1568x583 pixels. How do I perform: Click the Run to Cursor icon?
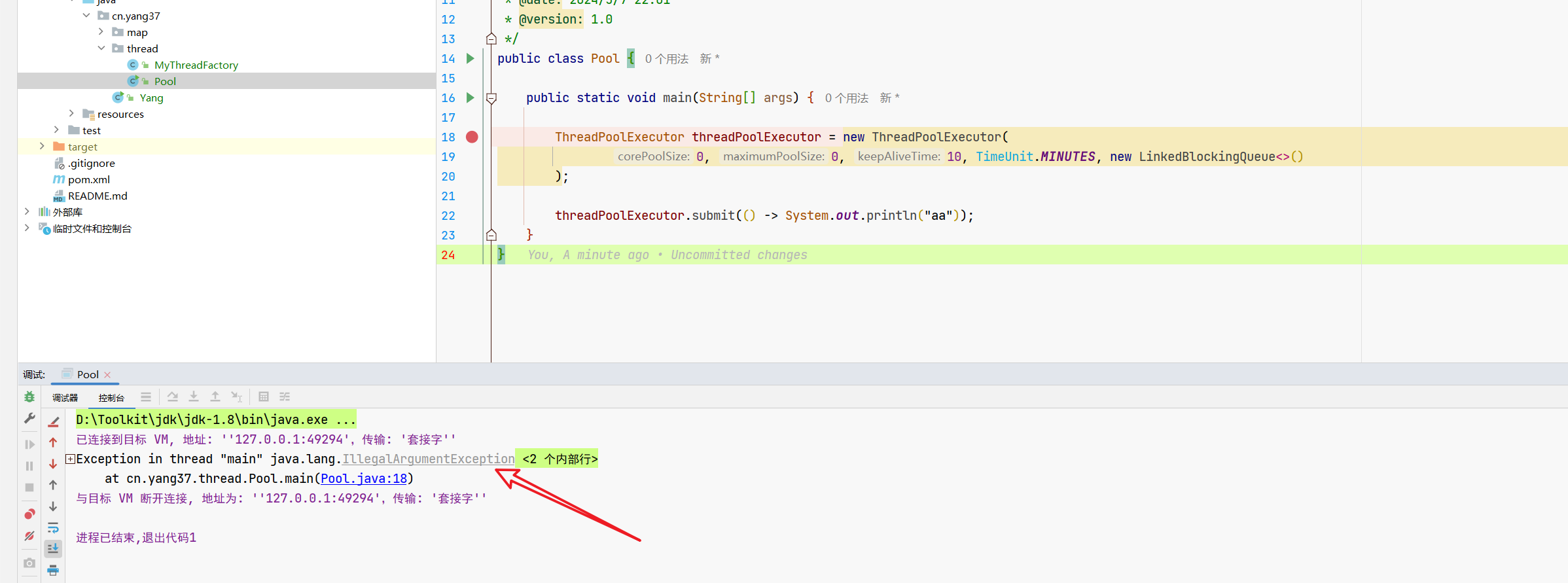click(237, 397)
